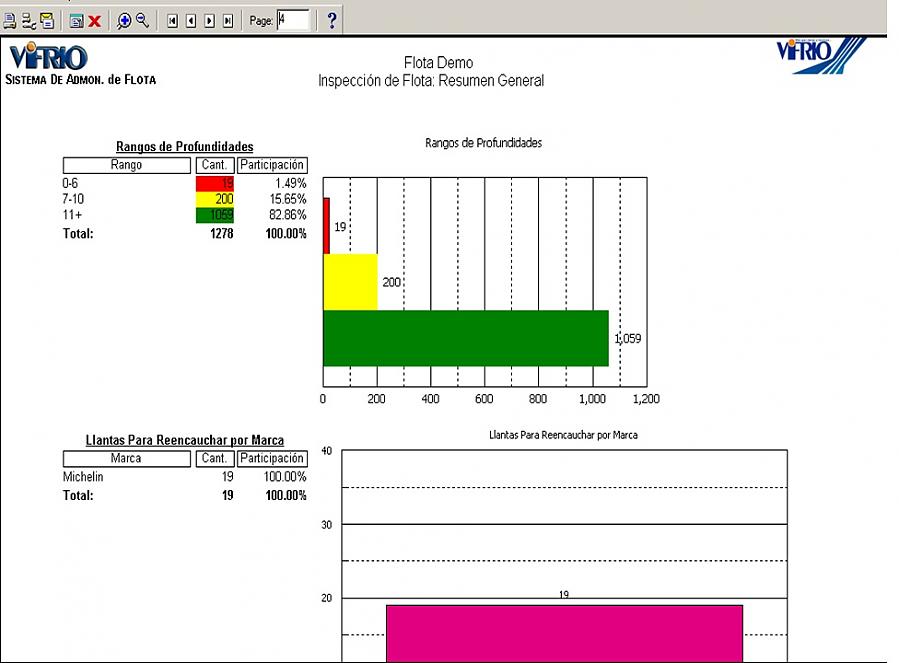Click the "Llantas Para Reencauchar por Marca" chart title
This screenshot has height=663, width=899.
[563, 435]
